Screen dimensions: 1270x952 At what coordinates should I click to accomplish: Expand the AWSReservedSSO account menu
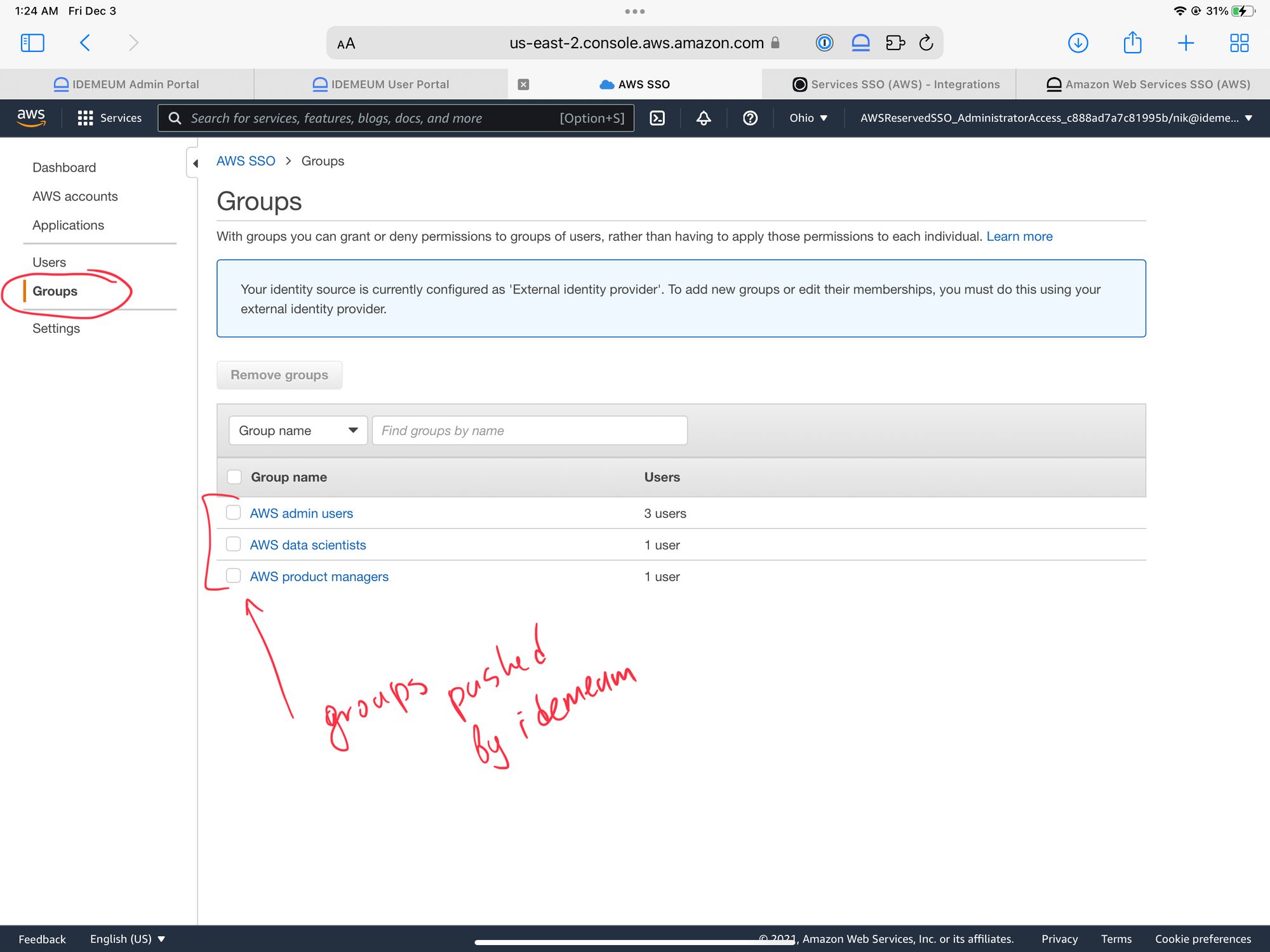click(1056, 118)
